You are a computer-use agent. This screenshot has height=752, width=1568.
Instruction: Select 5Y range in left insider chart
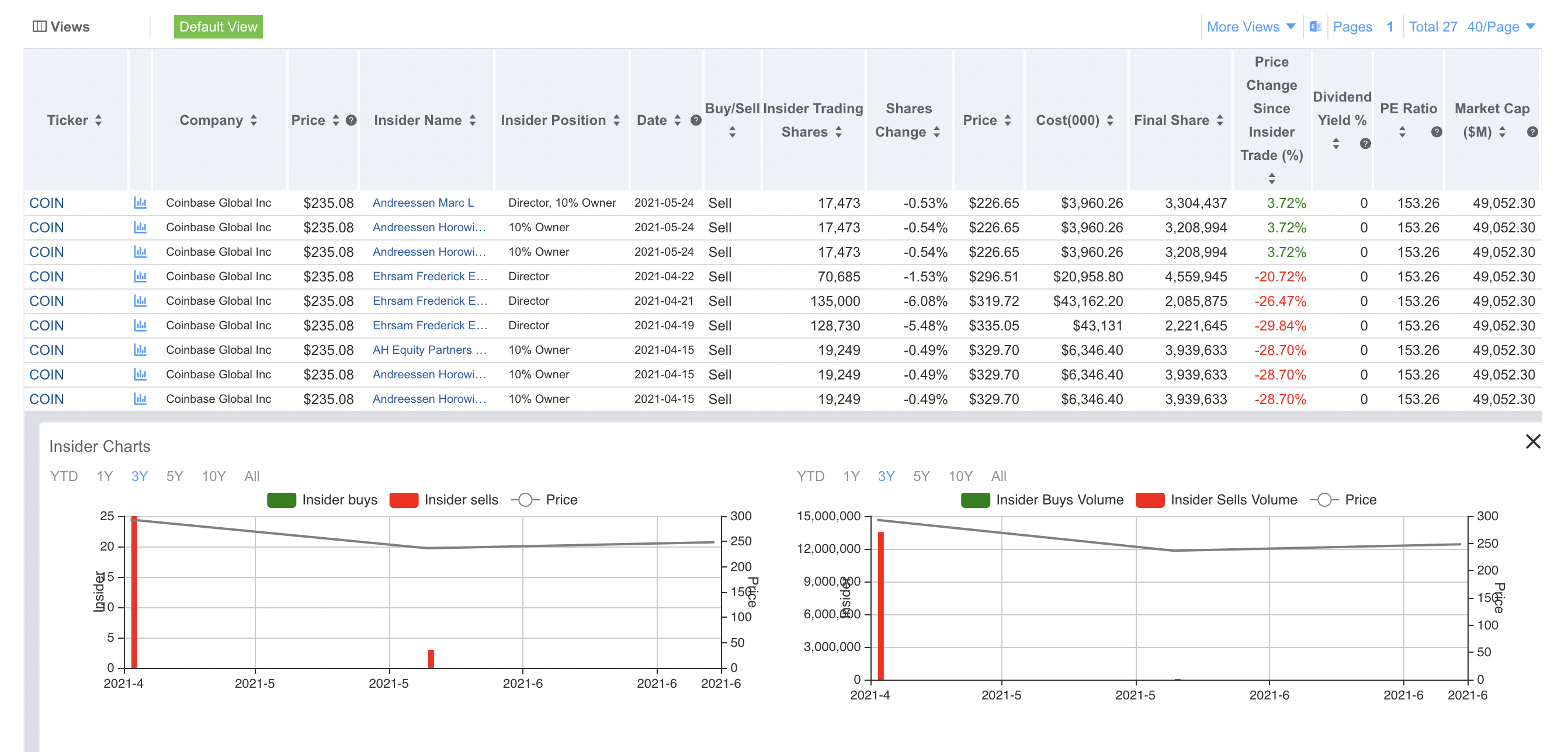point(175,476)
